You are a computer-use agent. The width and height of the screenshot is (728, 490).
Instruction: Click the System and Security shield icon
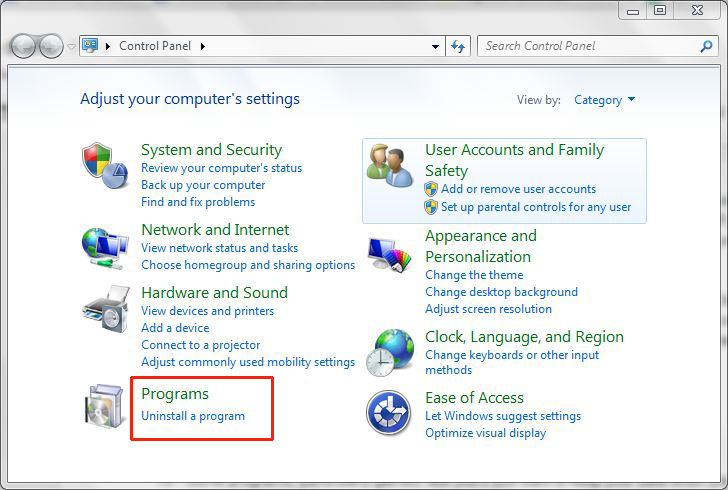pyautogui.click(x=105, y=166)
